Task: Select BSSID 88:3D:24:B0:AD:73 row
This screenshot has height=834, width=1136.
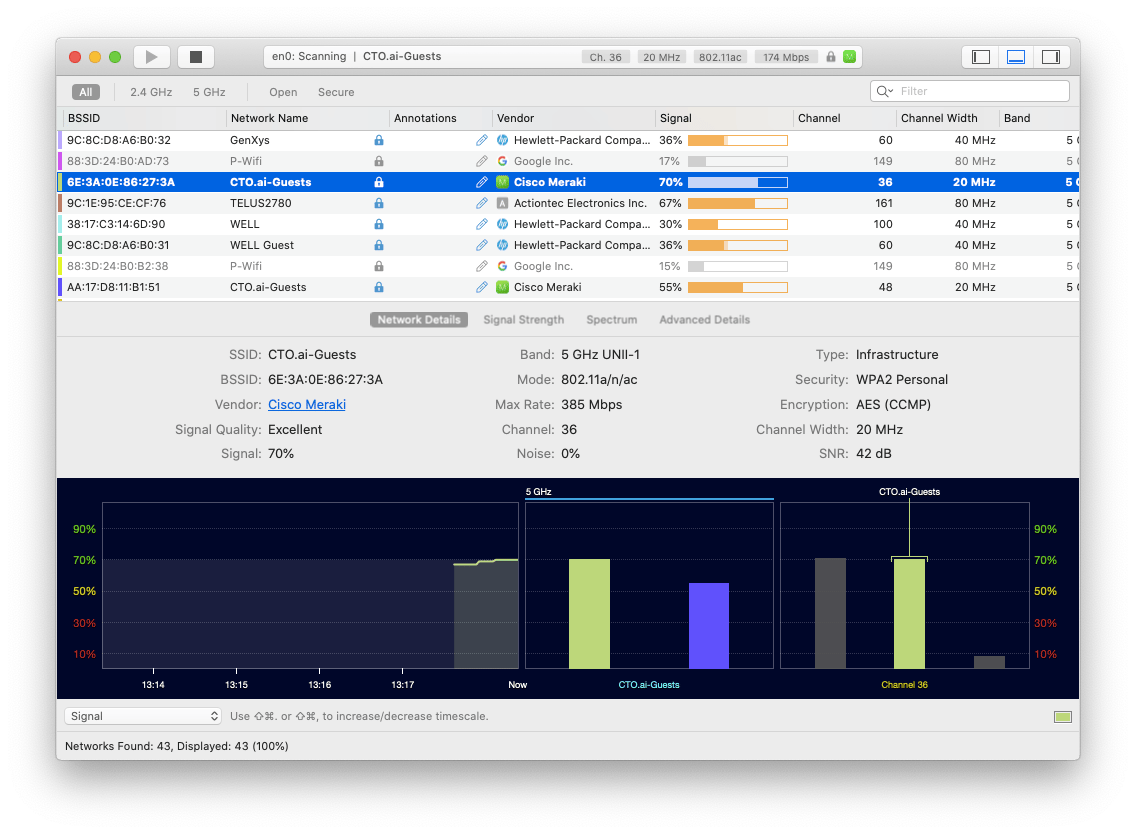Action: pyautogui.click(x=568, y=161)
